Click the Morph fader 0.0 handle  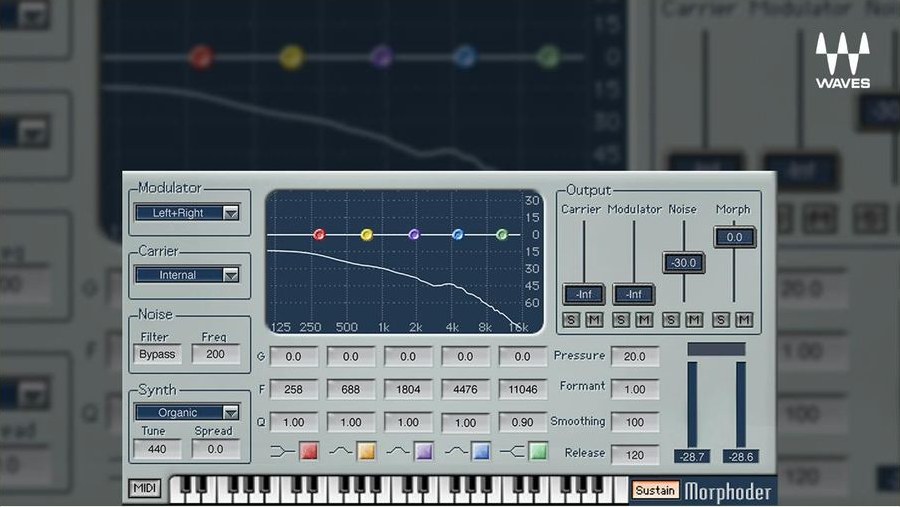pos(734,237)
